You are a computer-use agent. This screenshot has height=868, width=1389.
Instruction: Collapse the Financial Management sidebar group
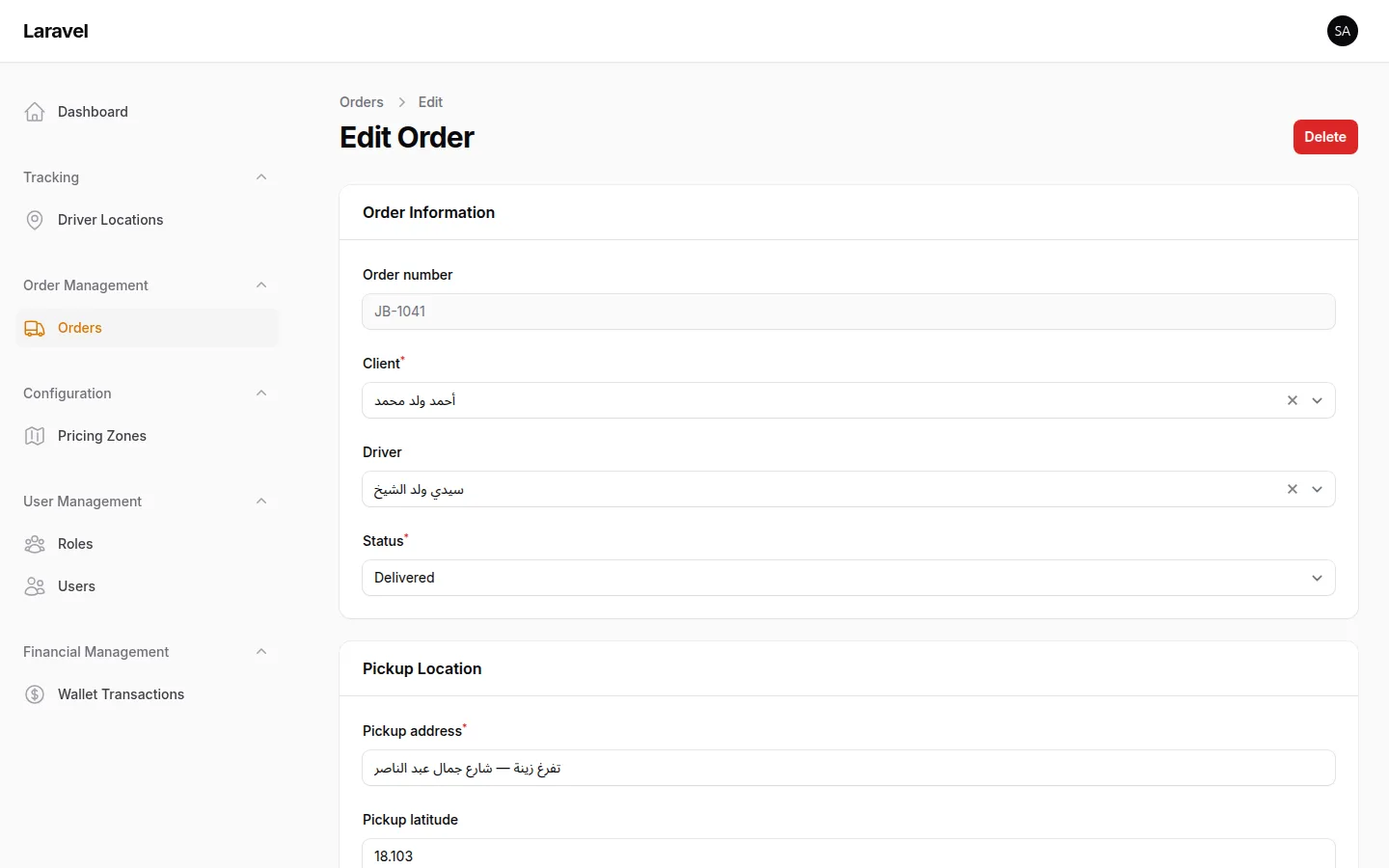(261, 652)
